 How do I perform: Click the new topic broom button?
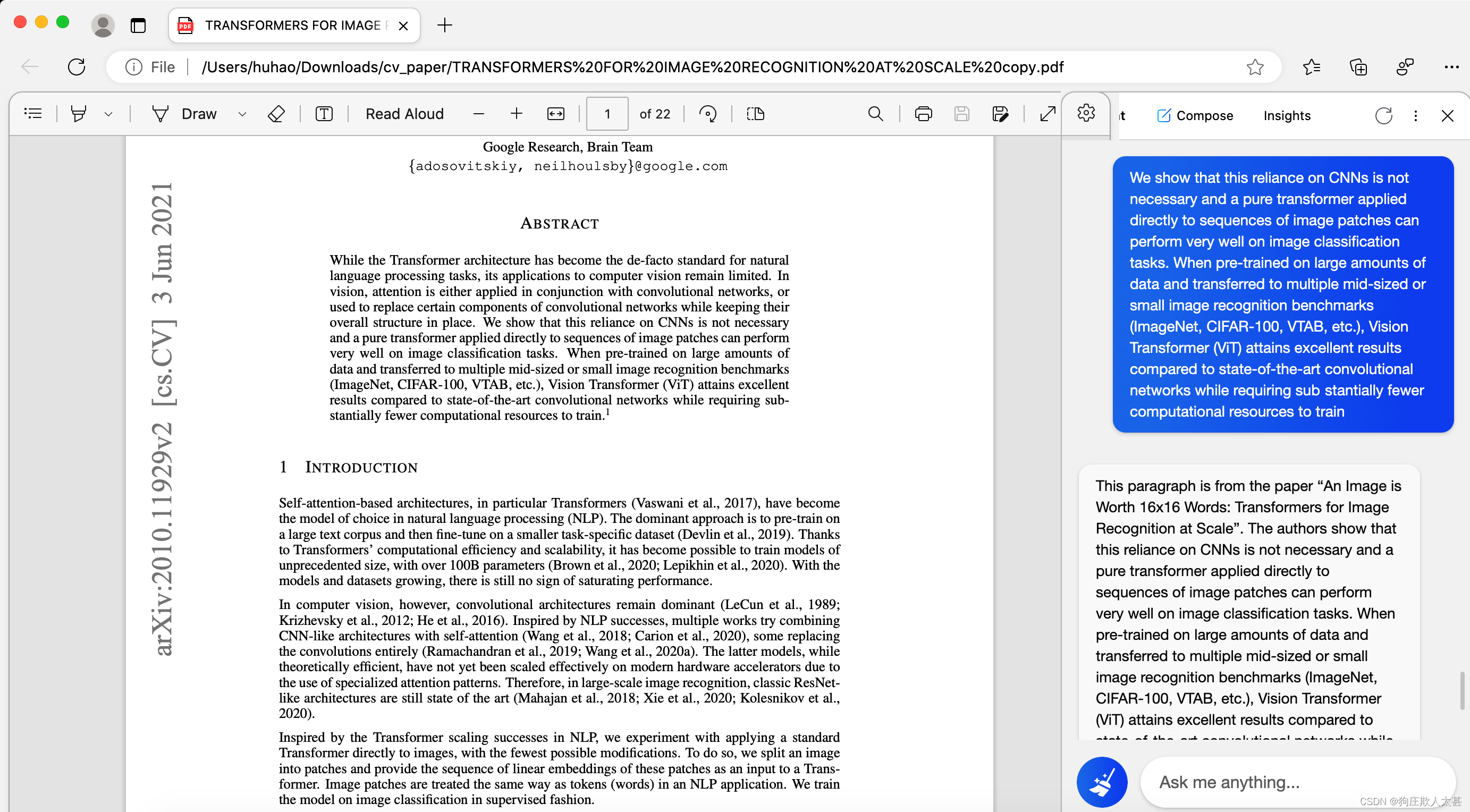point(1101,781)
